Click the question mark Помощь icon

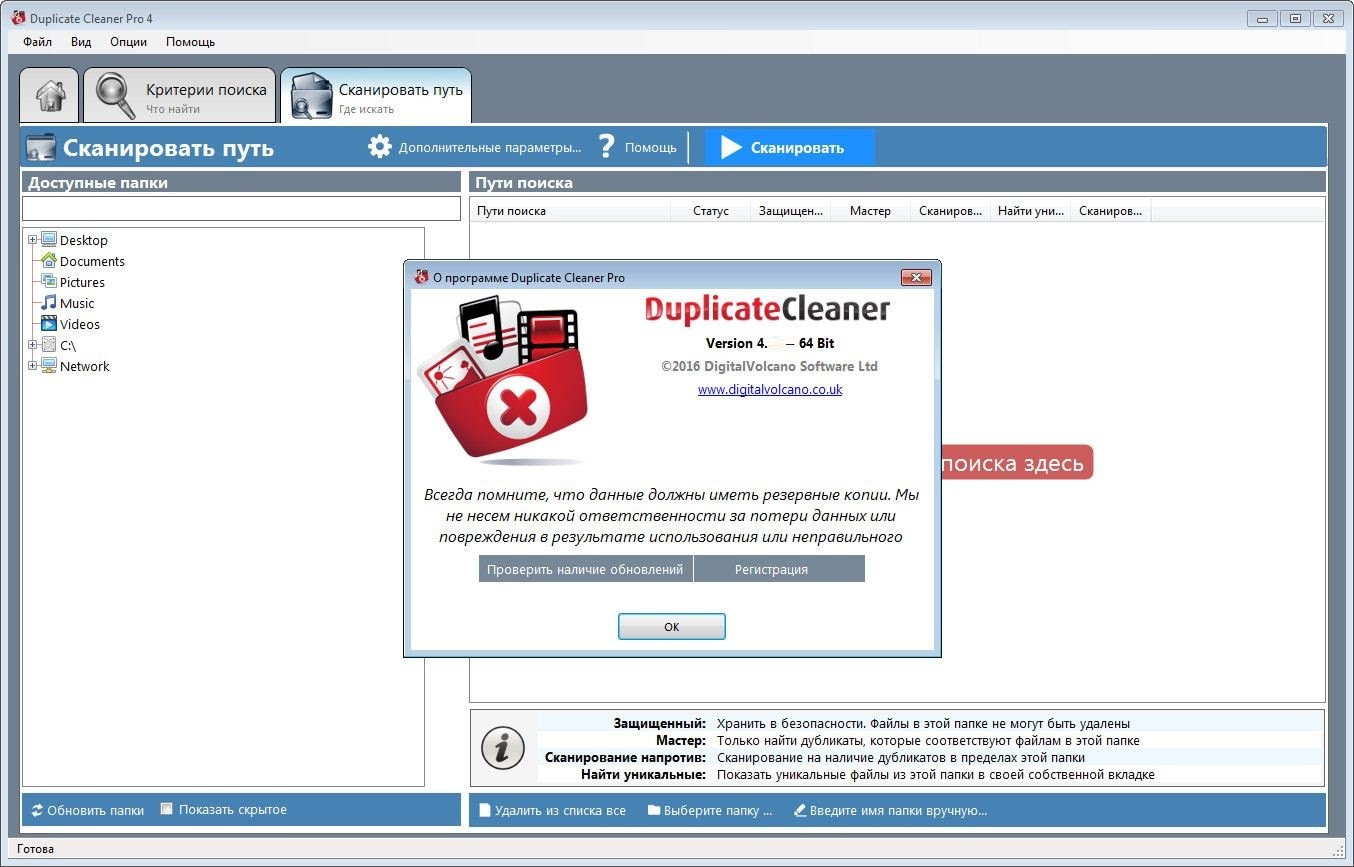[606, 147]
